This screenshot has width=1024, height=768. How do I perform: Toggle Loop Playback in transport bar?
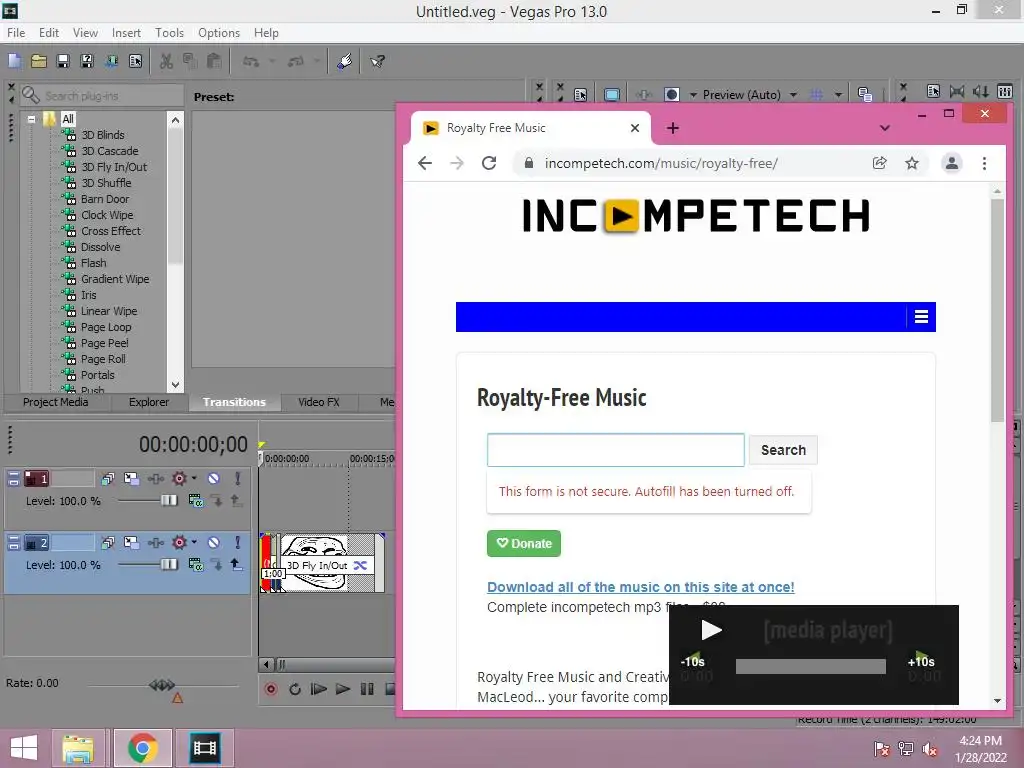point(295,689)
